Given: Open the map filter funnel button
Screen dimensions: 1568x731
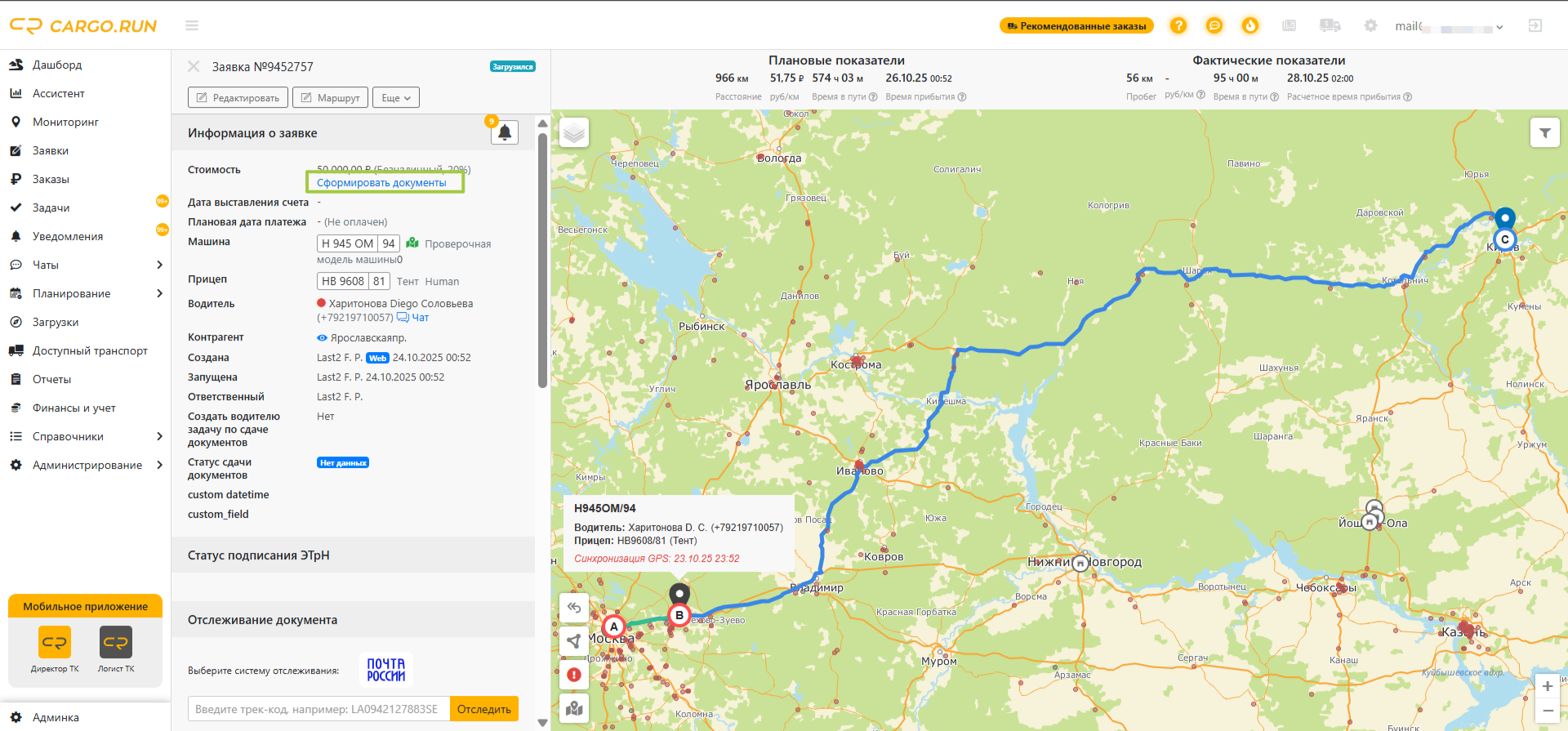Looking at the screenshot, I should click(1544, 132).
